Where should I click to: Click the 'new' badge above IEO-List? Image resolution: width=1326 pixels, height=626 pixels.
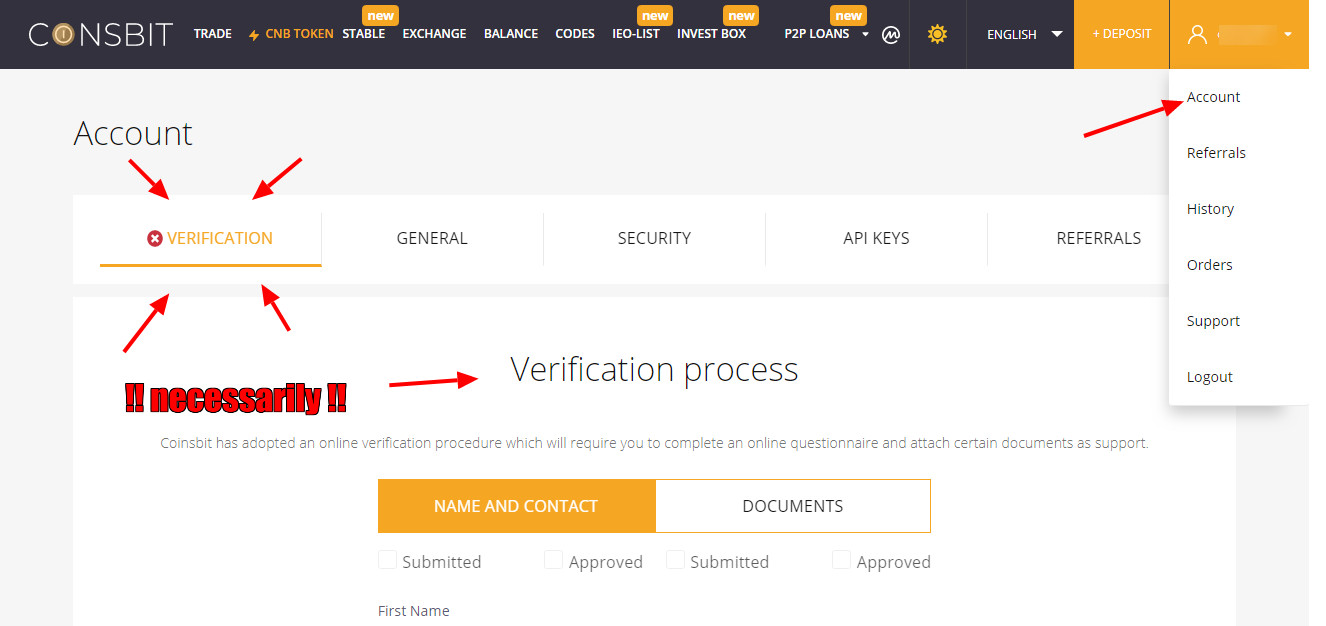(655, 16)
